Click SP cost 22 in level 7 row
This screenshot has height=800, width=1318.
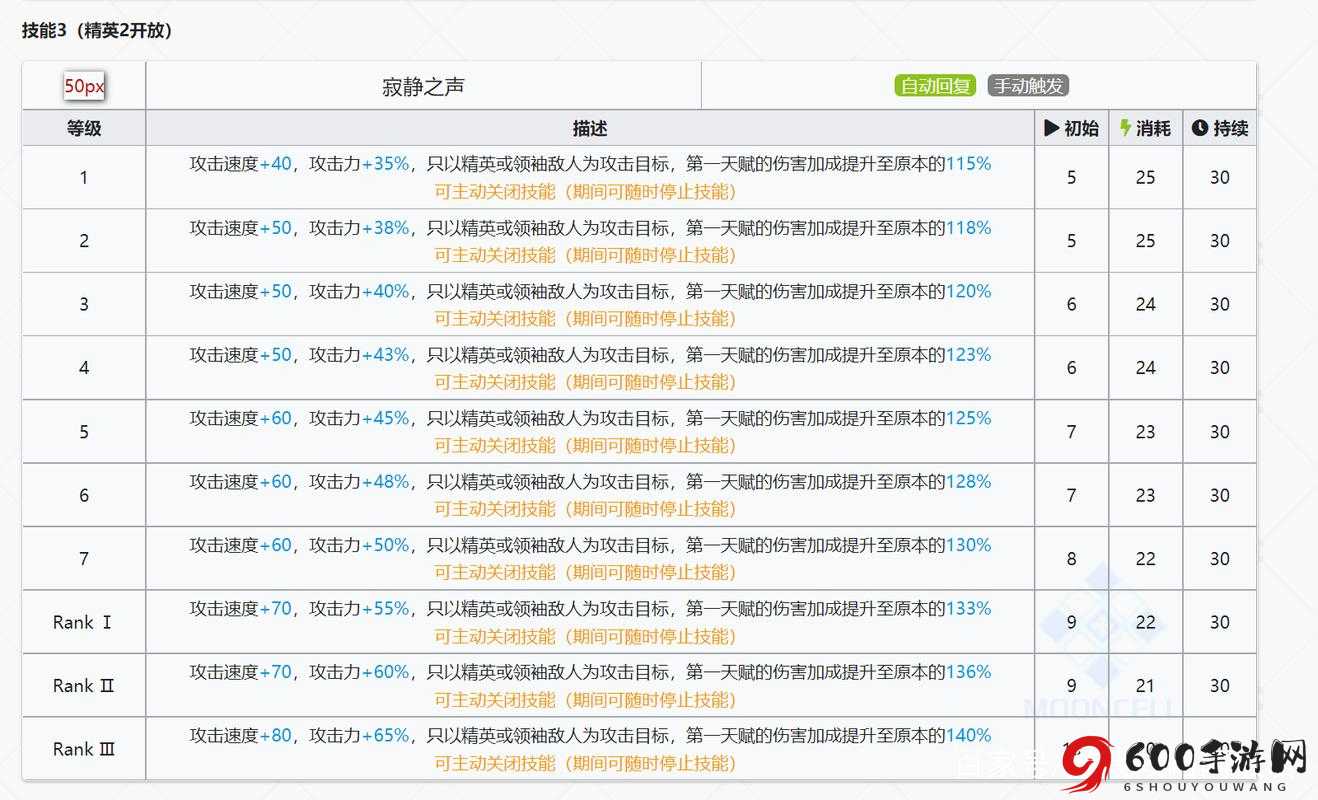[1146, 559]
